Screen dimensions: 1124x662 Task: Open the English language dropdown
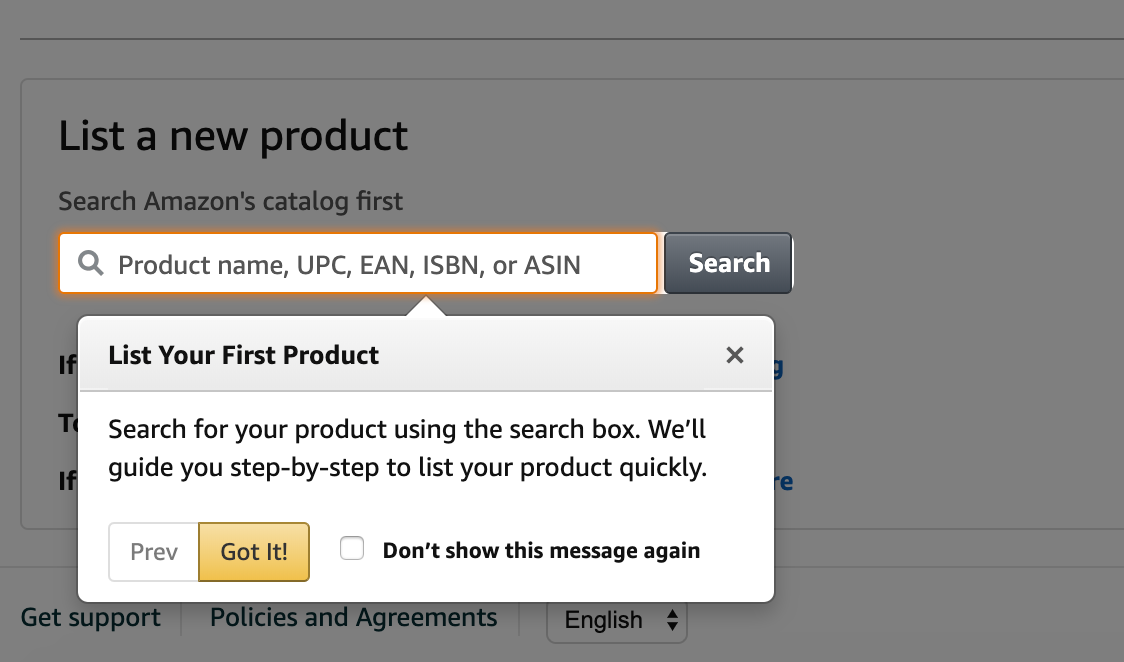616,620
